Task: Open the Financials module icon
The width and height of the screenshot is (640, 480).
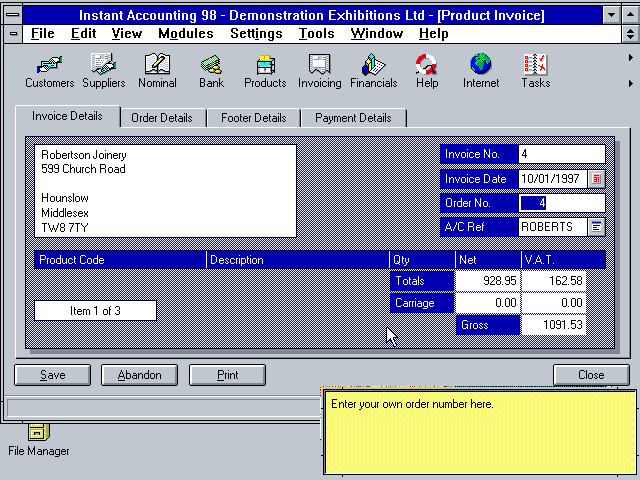Action: (373, 71)
